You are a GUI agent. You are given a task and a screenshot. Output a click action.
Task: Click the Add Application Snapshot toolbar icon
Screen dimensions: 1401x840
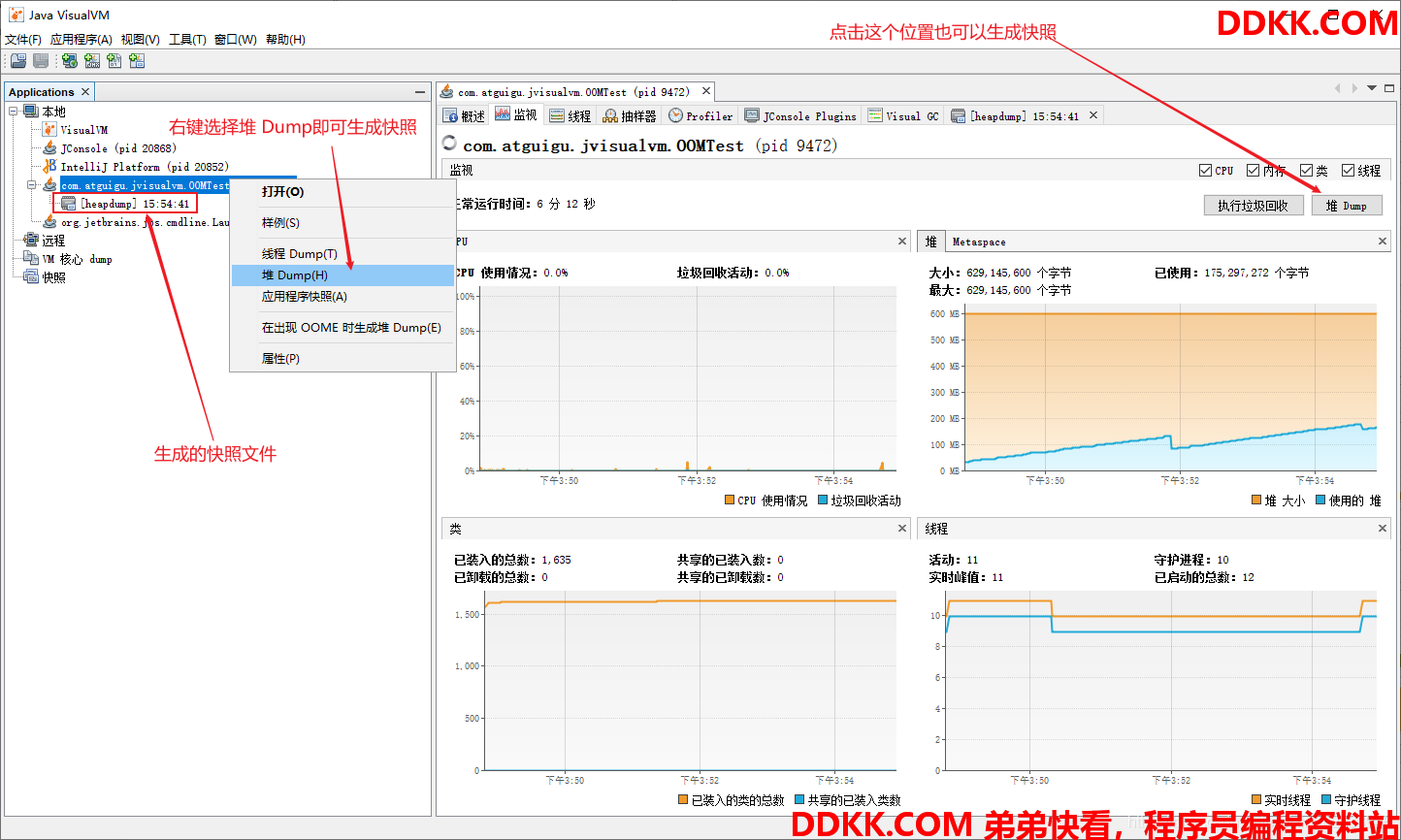pos(137,61)
